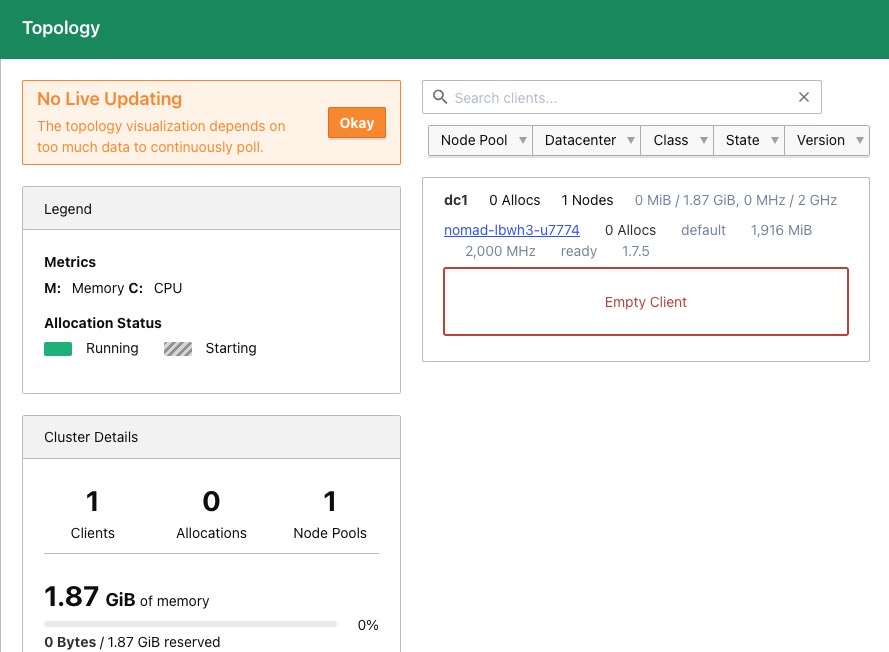Click the magnifier icon in the client search
The image size is (889, 652).
pyautogui.click(x=439, y=98)
